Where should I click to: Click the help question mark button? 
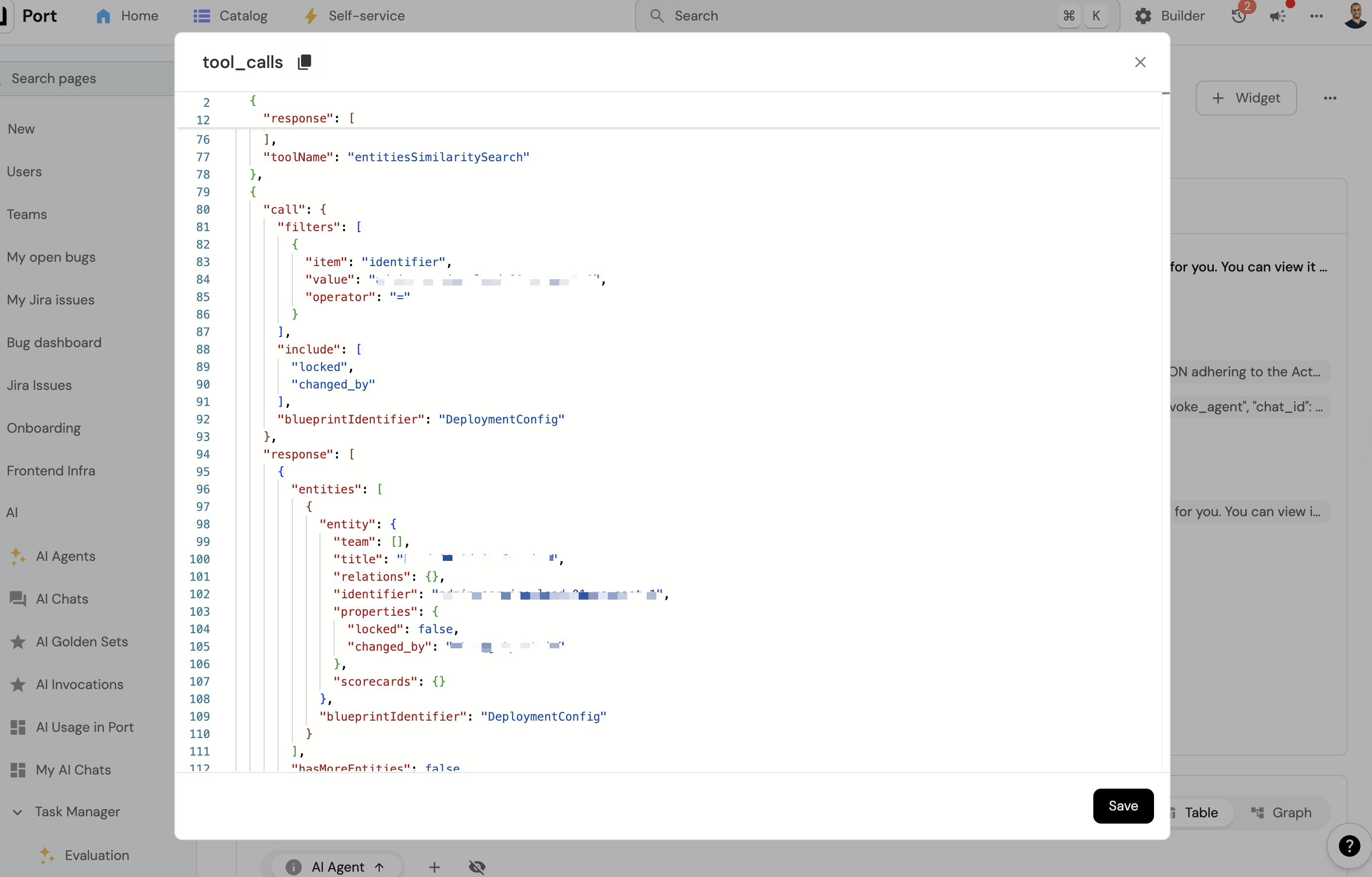(1349, 845)
